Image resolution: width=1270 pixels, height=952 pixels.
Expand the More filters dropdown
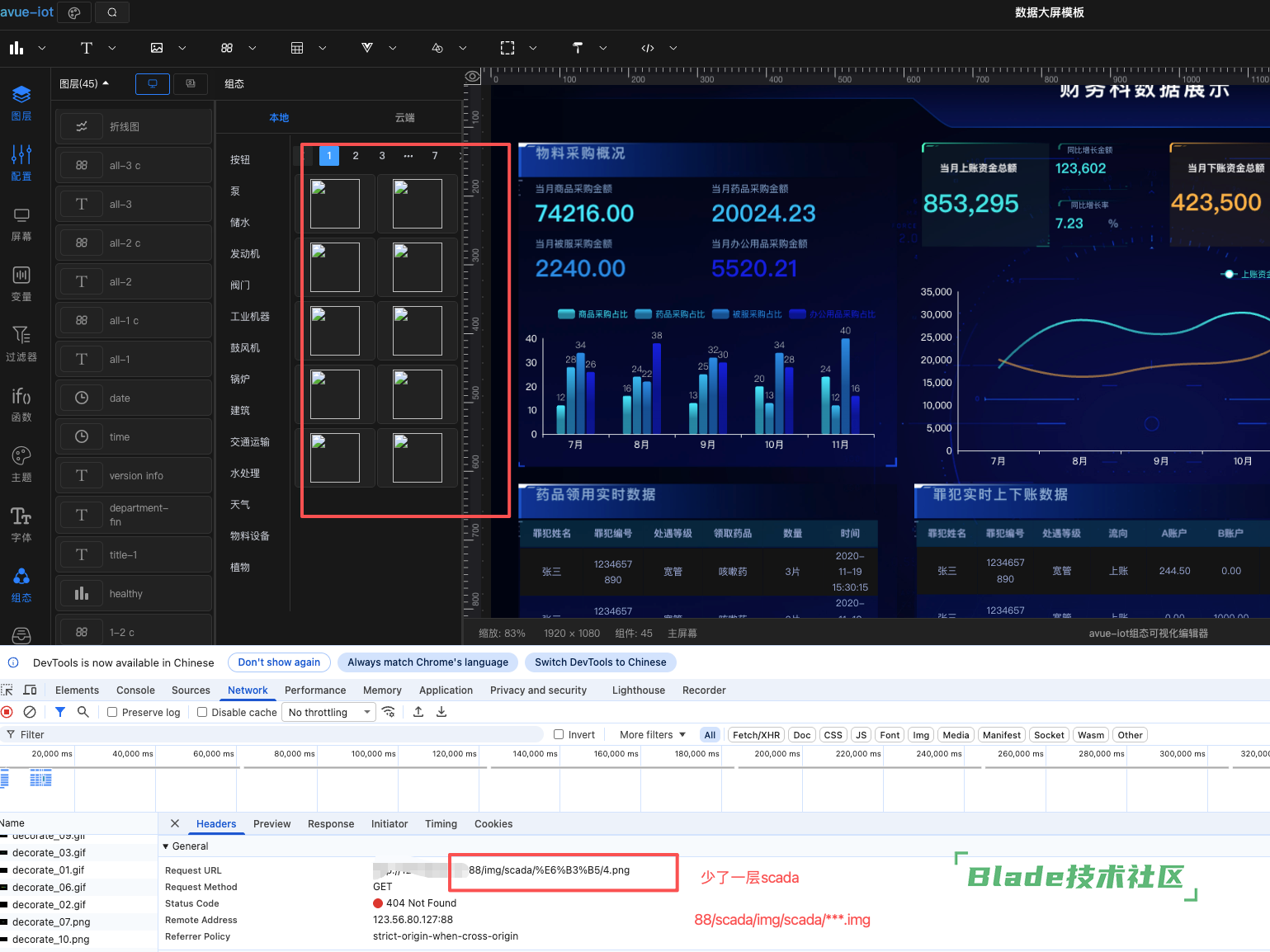[652, 734]
